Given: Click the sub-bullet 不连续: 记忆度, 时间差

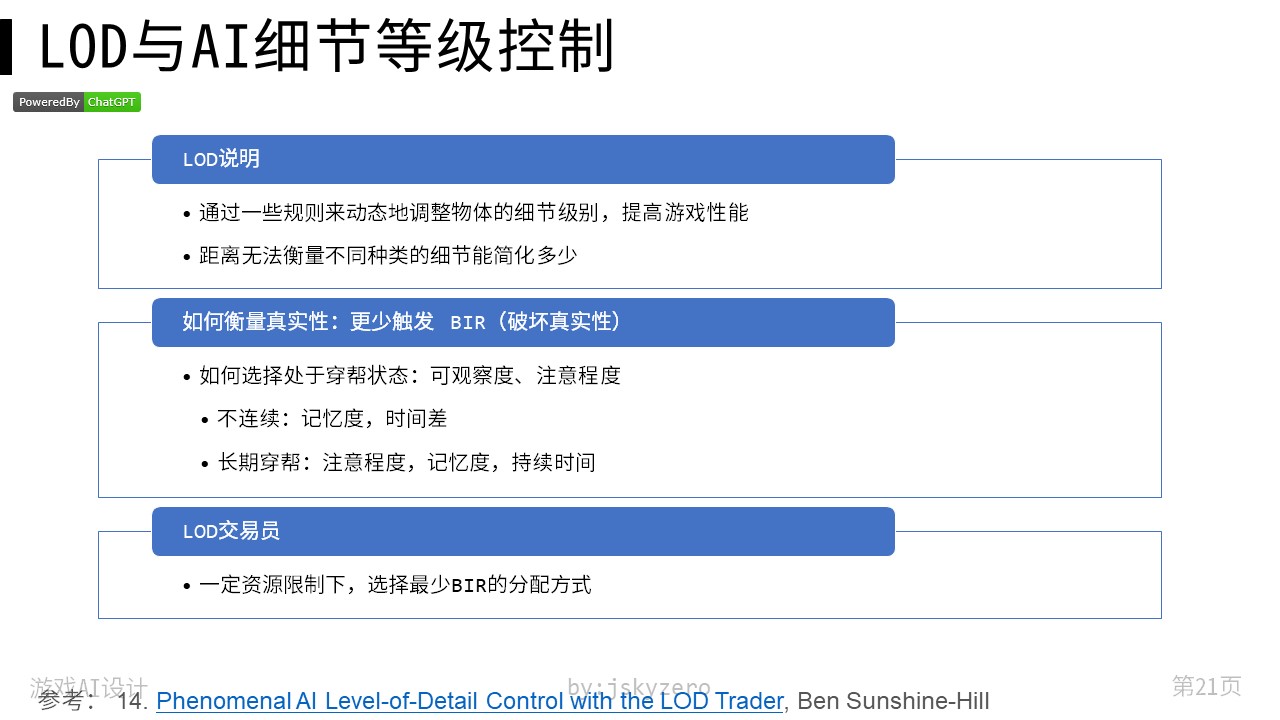Looking at the screenshot, I should pos(331,419).
